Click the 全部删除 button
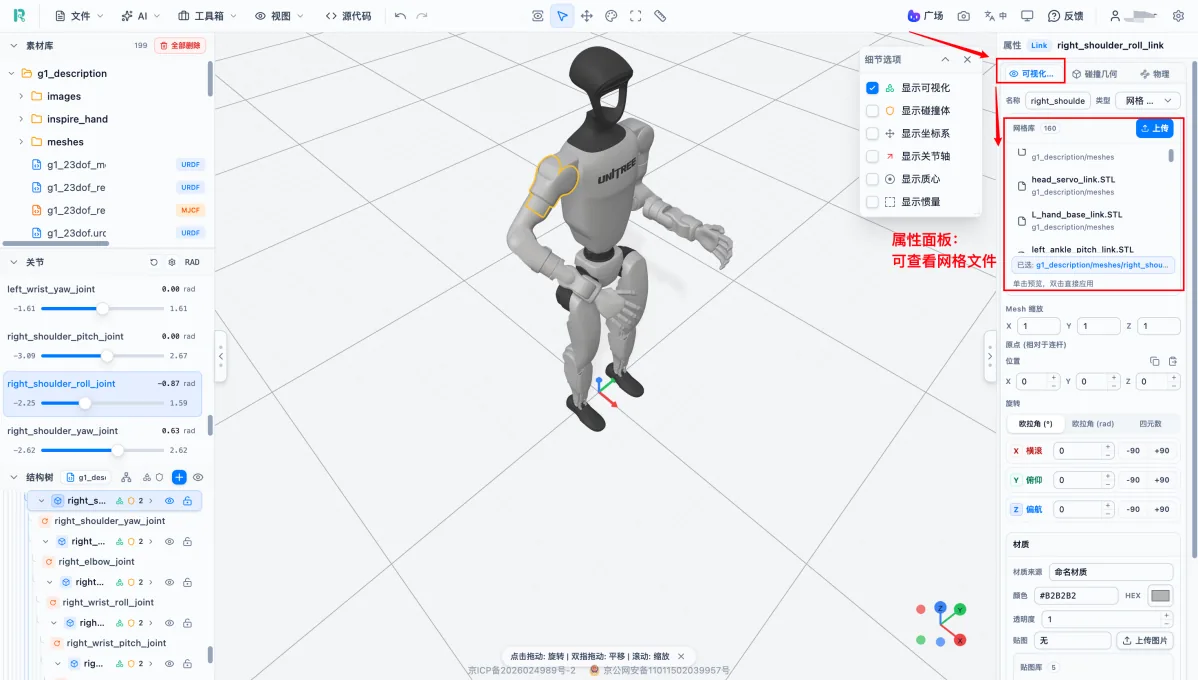This screenshot has height=680, width=1198. [x=180, y=46]
